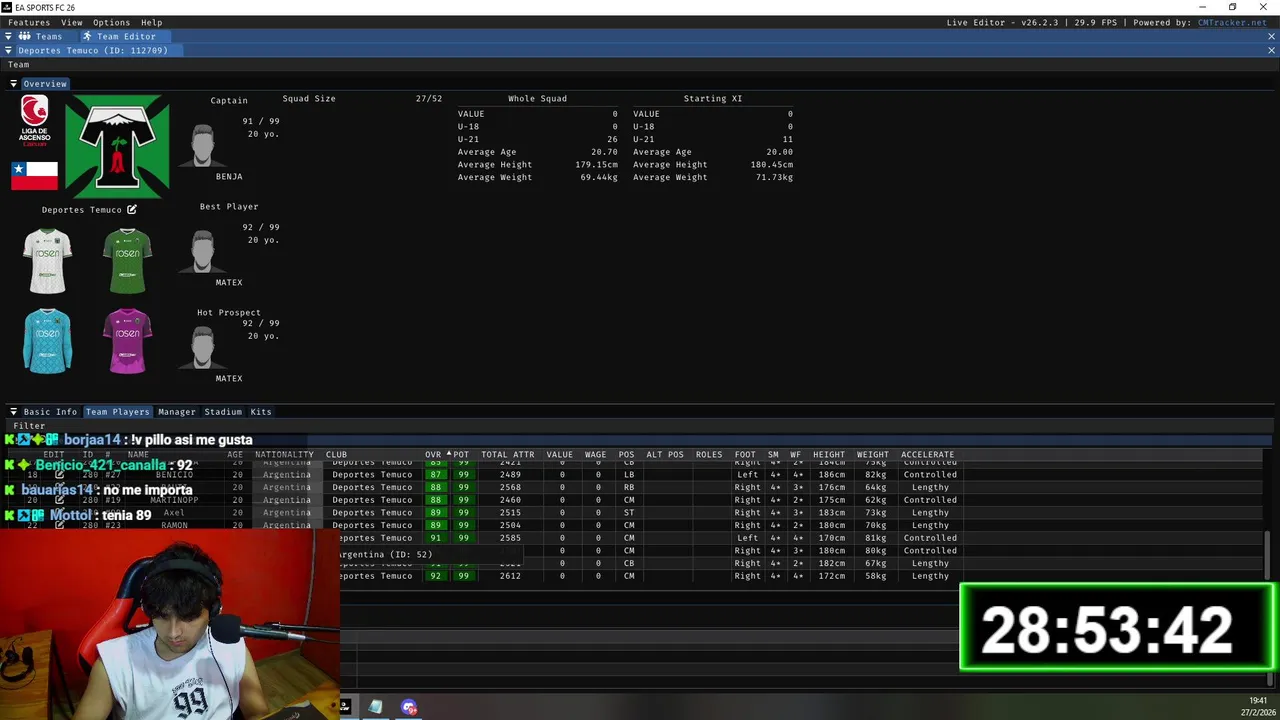
Task: Click the running figure Team Editor icon
Action: pos(87,36)
